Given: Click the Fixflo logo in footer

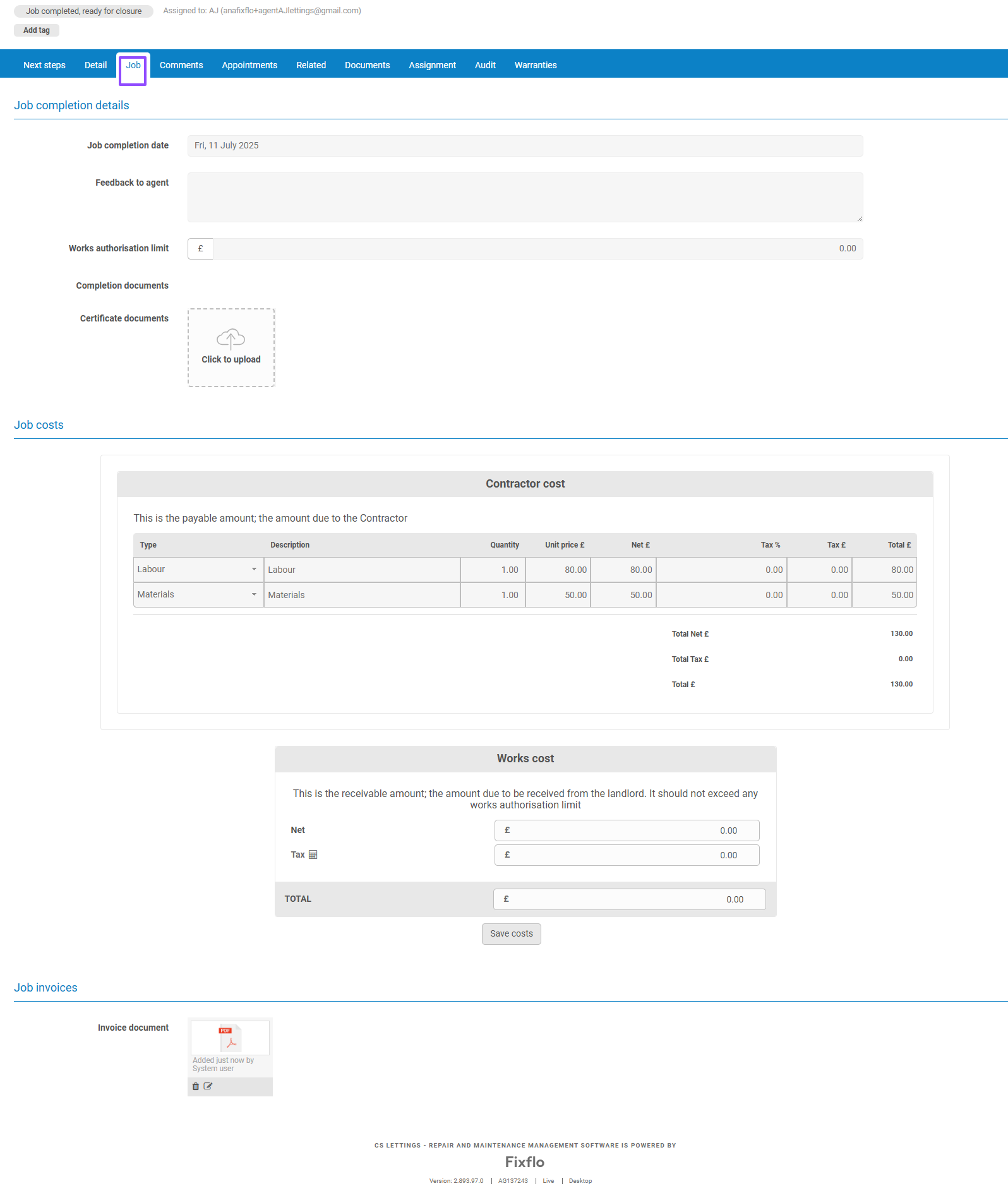Looking at the screenshot, I should tap(525, 1162).
